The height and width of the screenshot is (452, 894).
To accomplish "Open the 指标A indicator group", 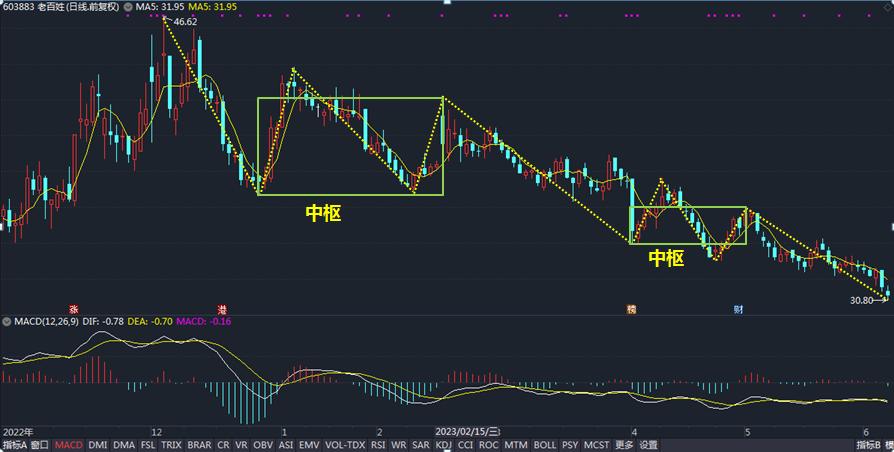I will tap(14, 445).
